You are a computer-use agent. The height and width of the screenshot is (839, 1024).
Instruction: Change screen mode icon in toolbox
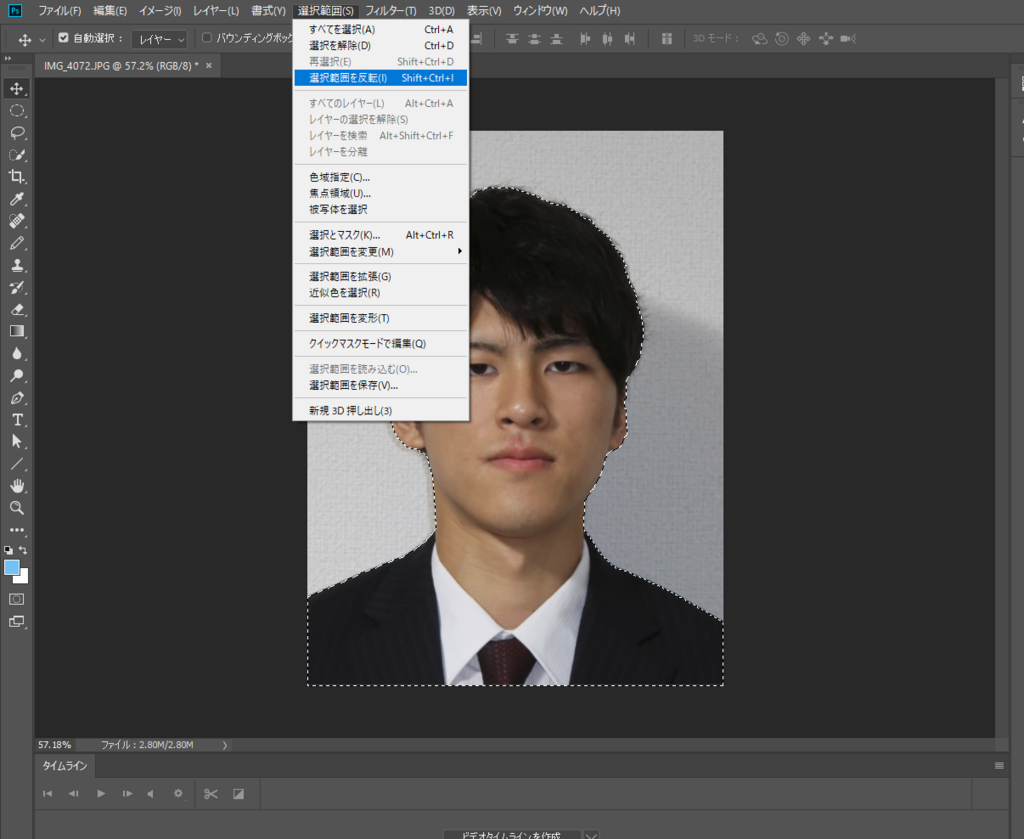coord(17,622)
